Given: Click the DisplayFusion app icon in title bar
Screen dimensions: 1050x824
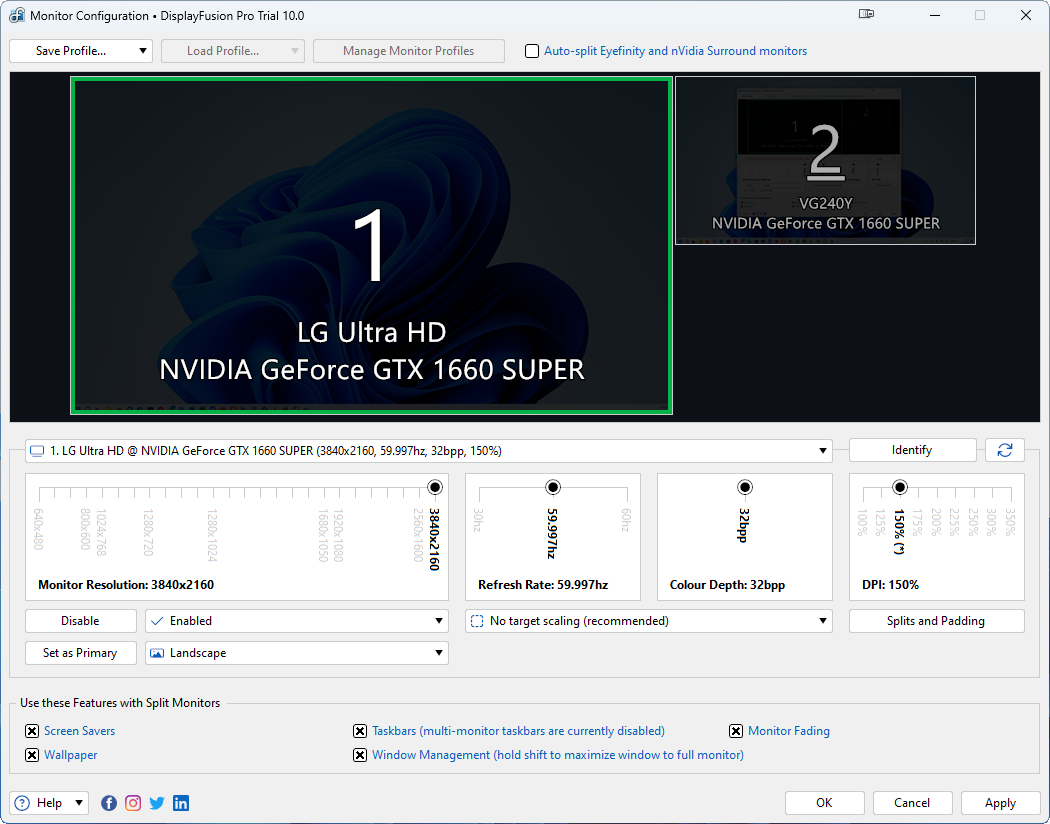Looking at the screenshot, I should [17, 16].
